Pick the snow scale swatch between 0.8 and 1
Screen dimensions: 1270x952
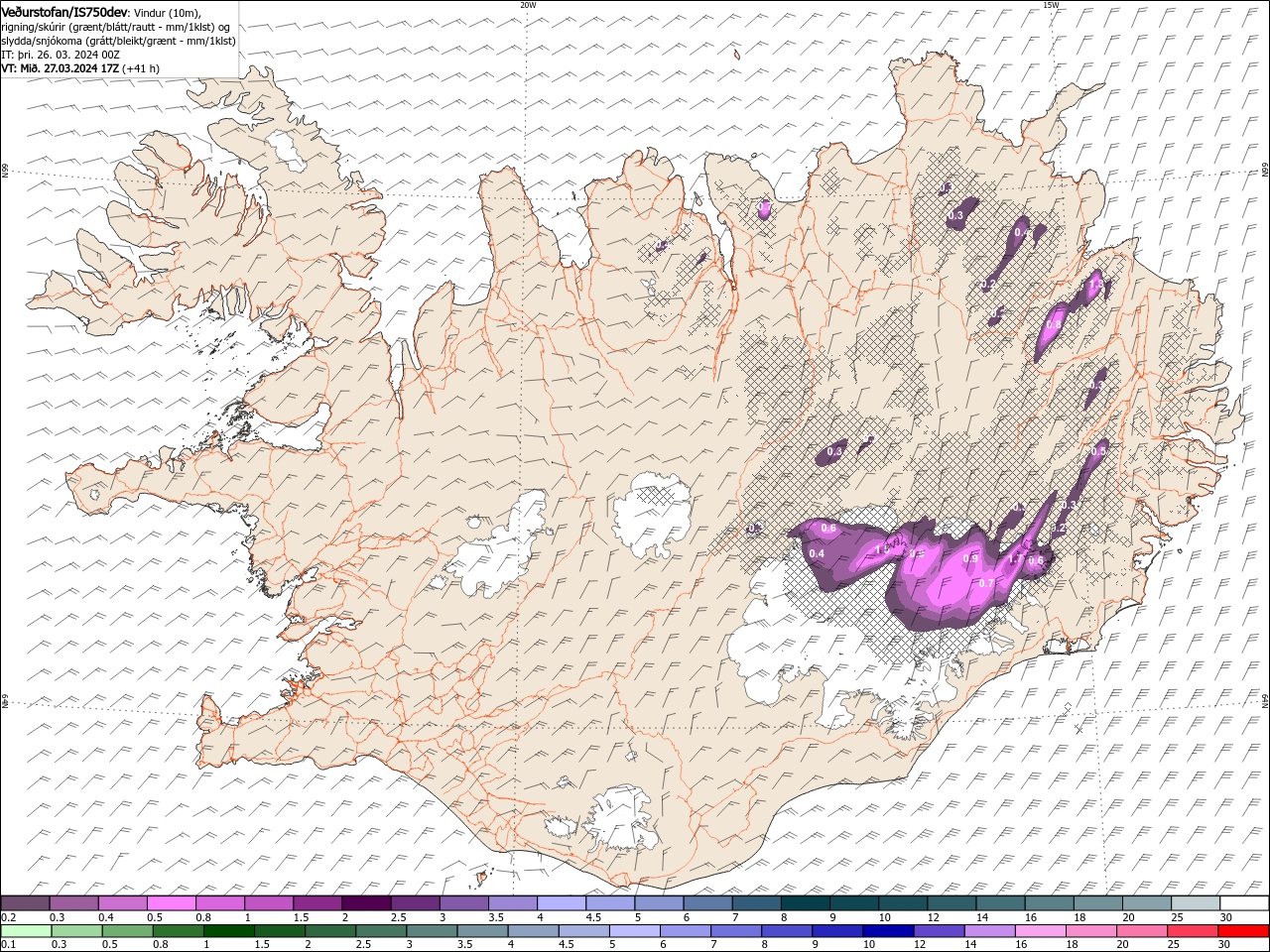tap(219, 902)
